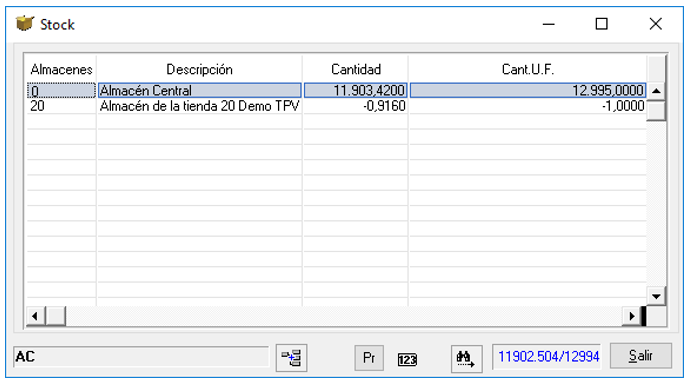Click the Almacenes column header
The image size is (688, 385).
pos(61,69)
